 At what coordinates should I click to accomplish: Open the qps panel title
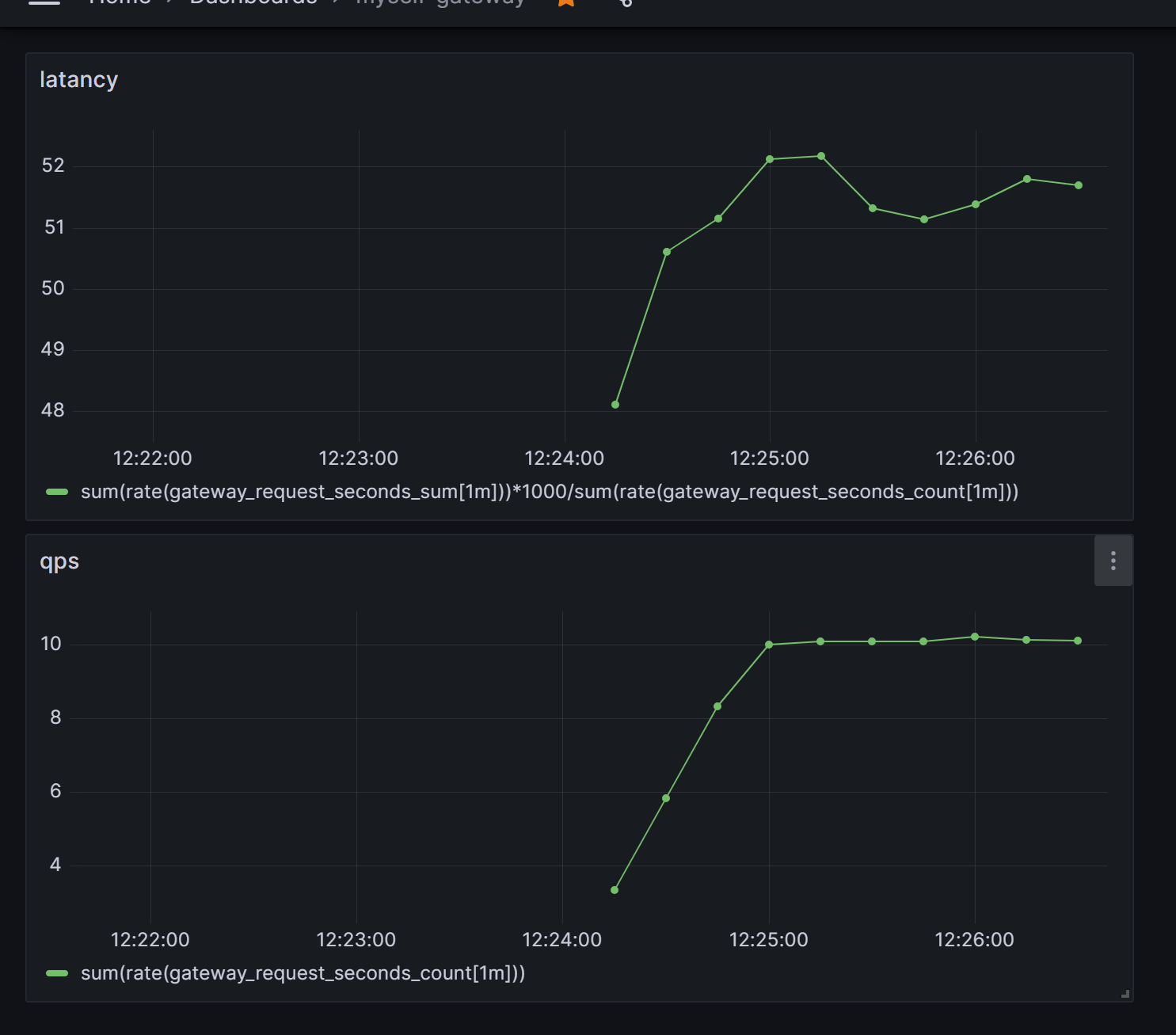pos(59,561)
